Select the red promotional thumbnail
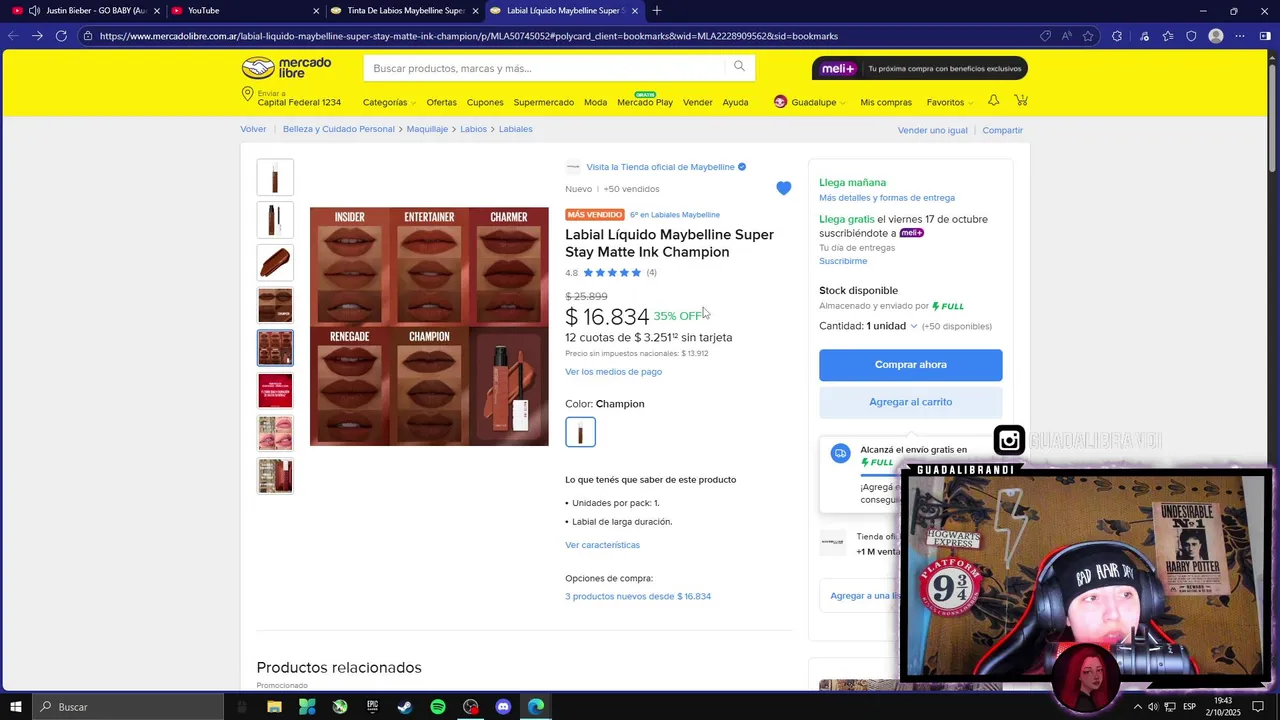The image size is (1280, 720). point(275,391)
